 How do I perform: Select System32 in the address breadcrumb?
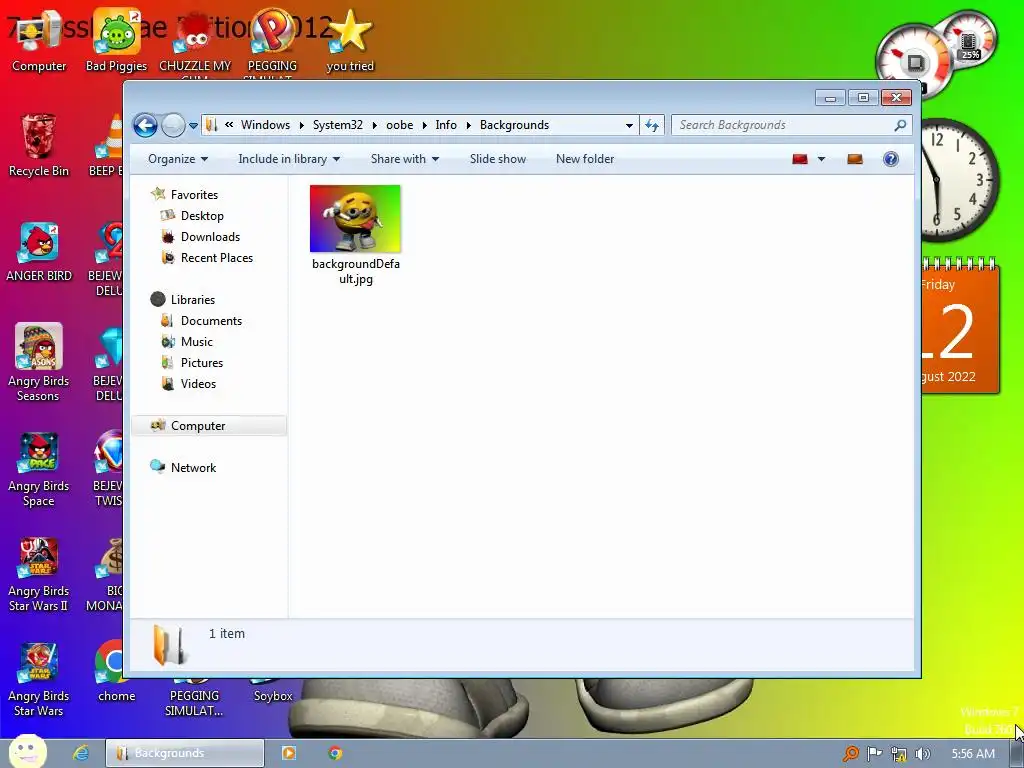337,125
